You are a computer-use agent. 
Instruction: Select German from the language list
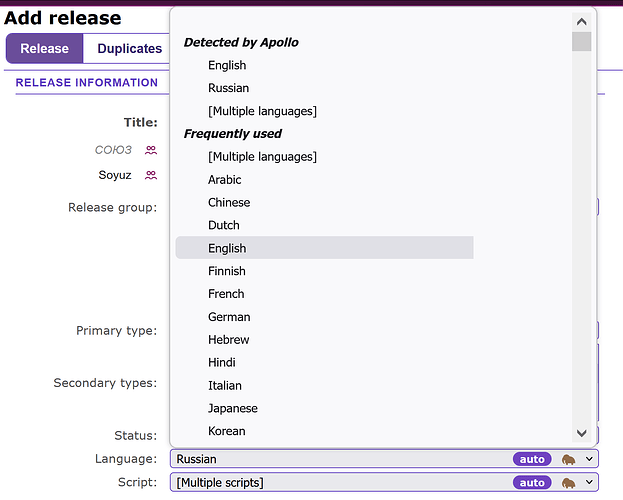coord(229,317)
